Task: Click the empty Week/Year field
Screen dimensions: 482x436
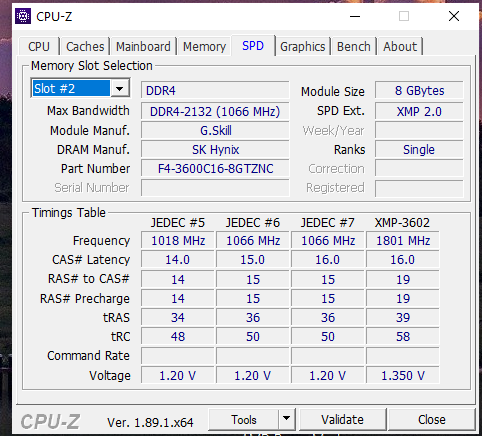Action: (419, 130)
